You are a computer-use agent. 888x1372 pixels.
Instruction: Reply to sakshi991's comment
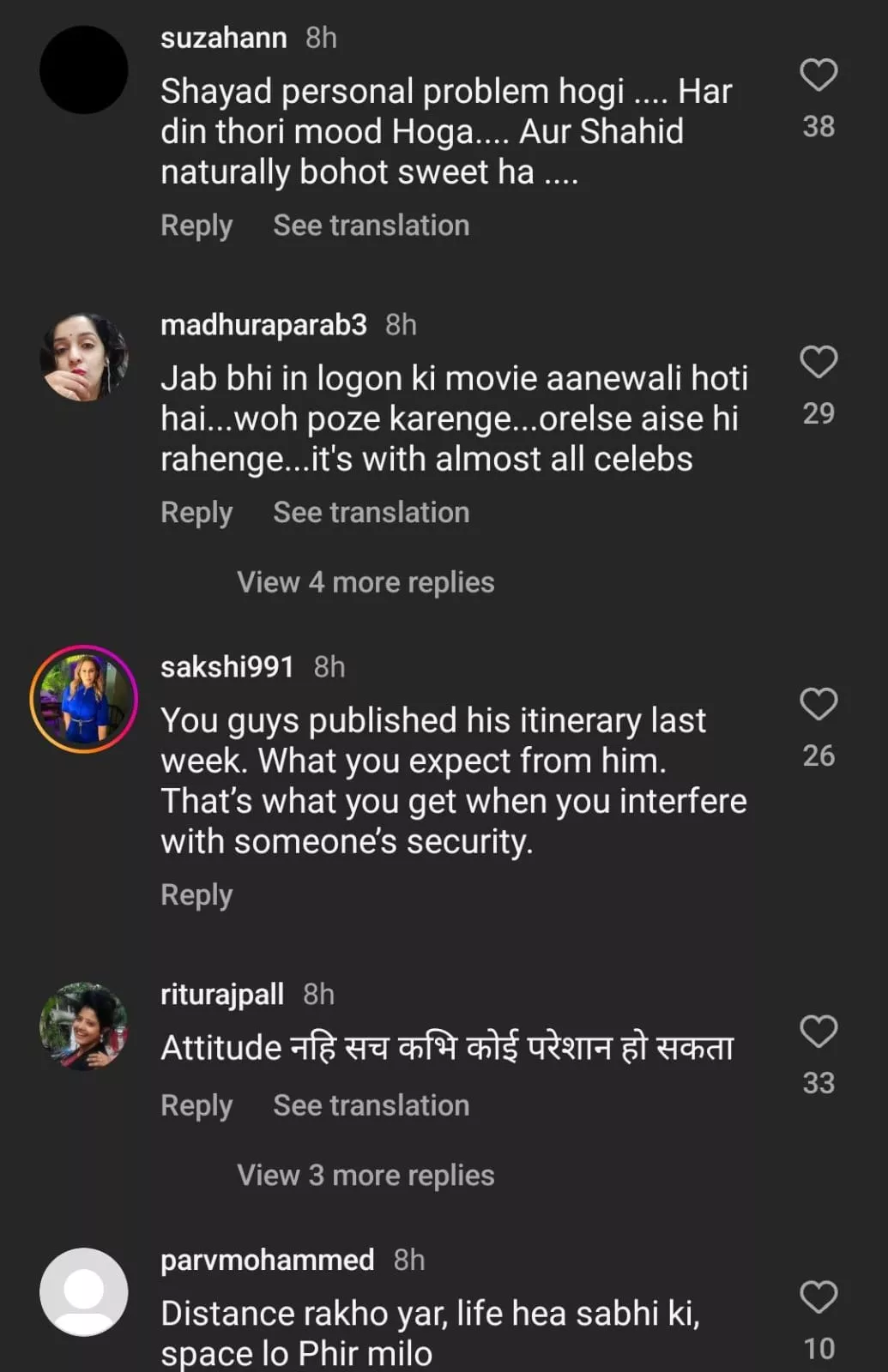tap(196, 895)
